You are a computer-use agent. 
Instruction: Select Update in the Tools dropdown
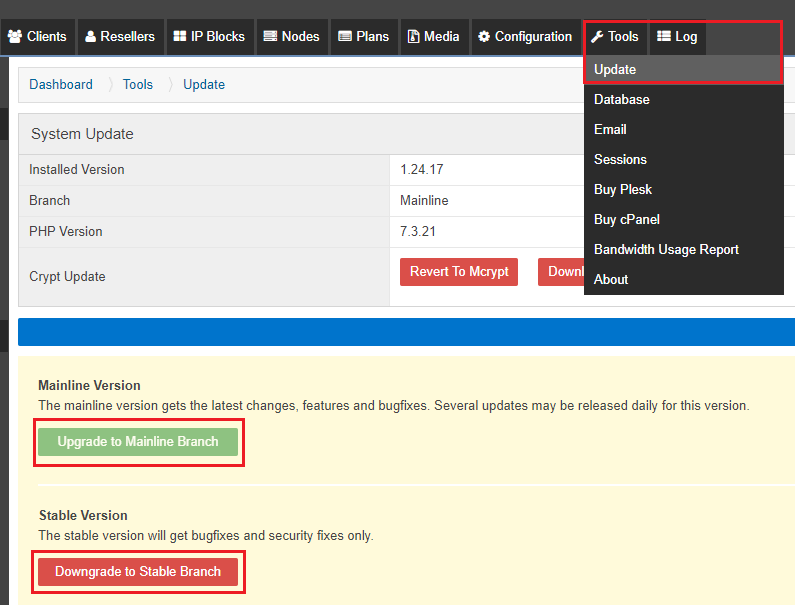coord(683,69)
